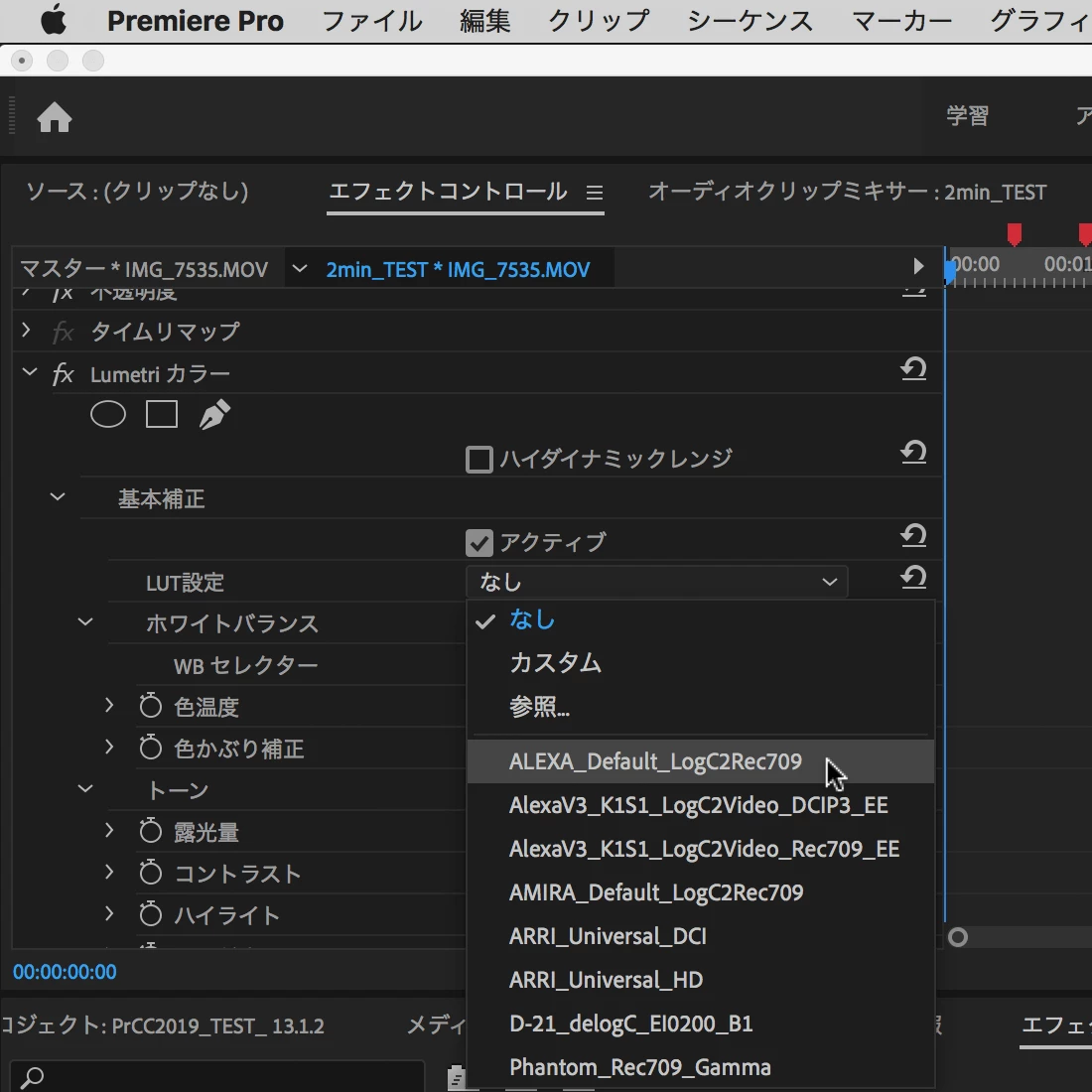Click the 2min_TEST * IMG_7535.MOV clip label
This screenshot has height=1092, width=1092.
(x=459, y=269)
